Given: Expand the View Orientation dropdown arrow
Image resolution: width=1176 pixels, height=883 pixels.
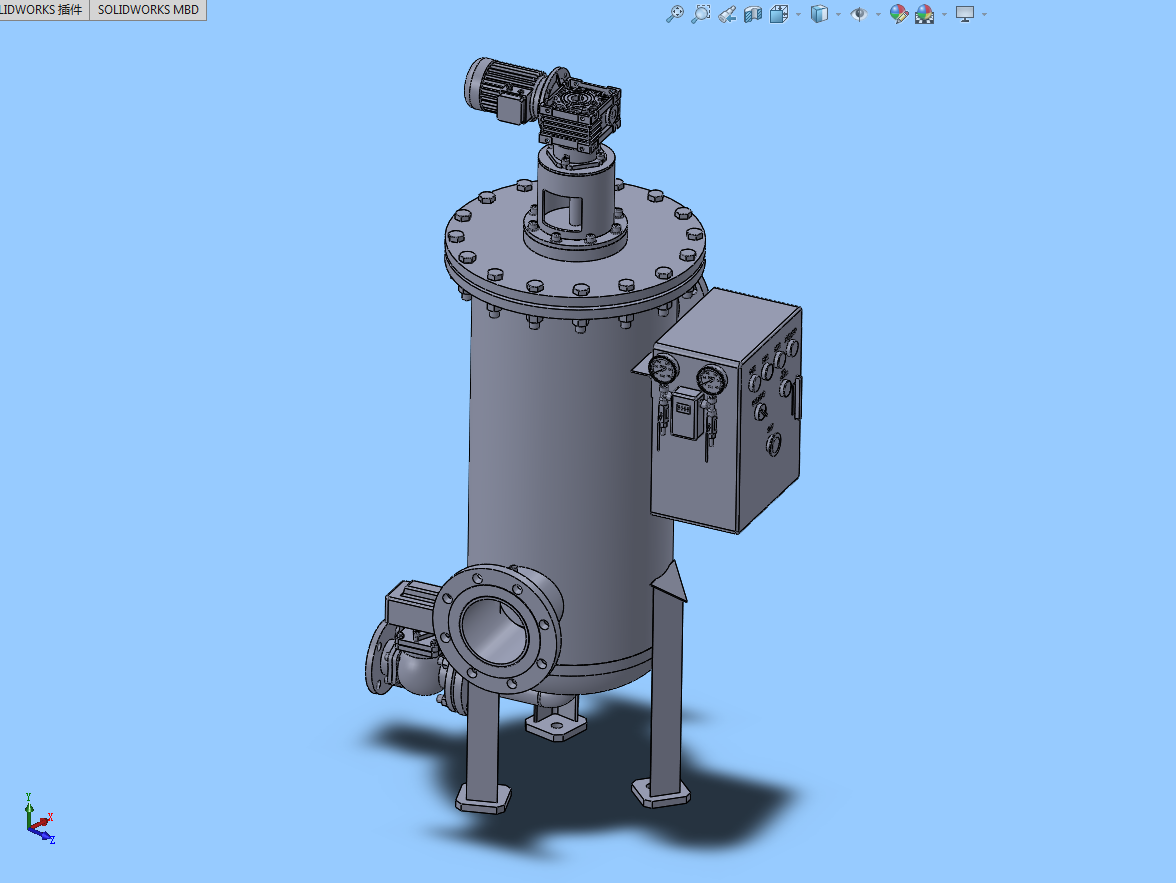Looking at the screenshot, I should (797, 14).
